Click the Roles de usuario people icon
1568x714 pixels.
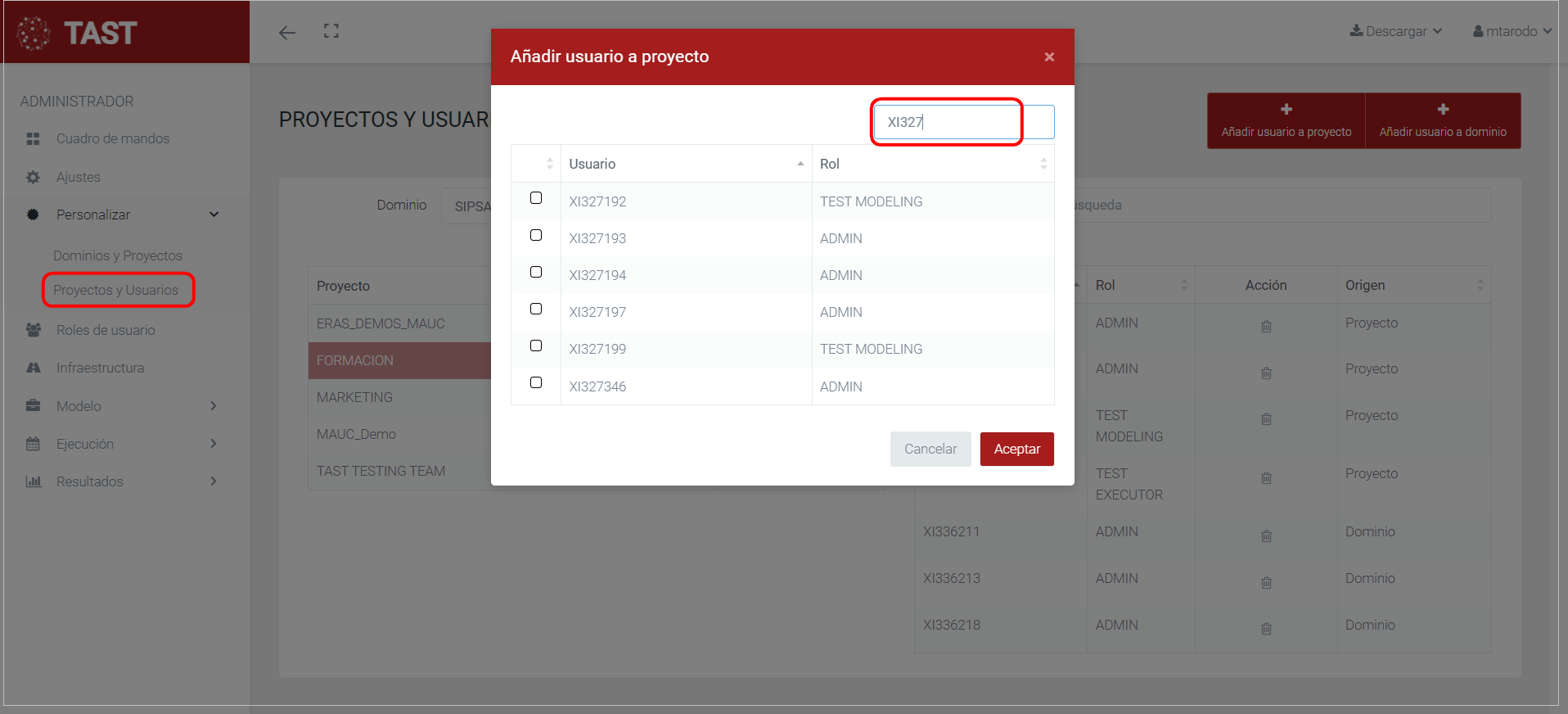coord(33,330)
